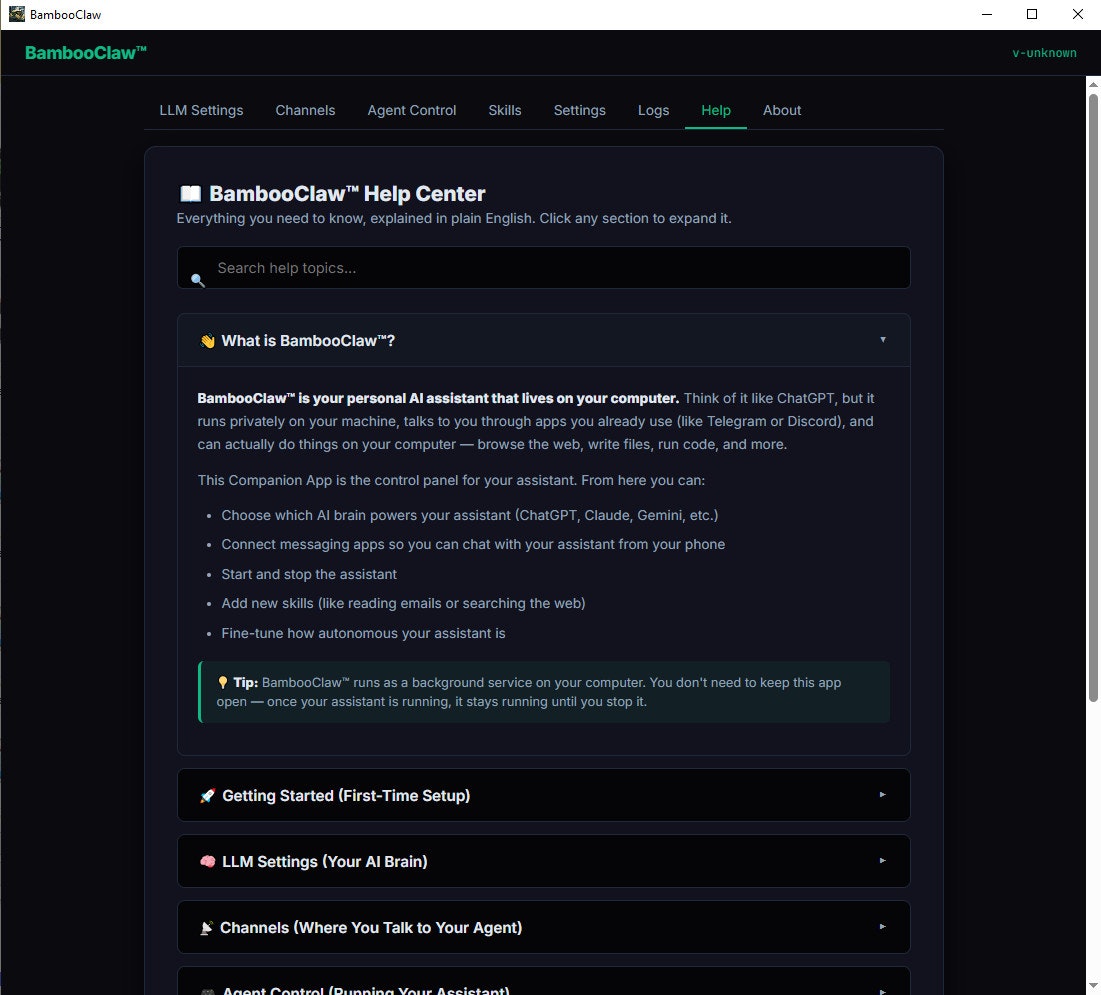The image size is (1101, 995).
Task: Click the satellite icon beside Channels
Action: [206, 928]
